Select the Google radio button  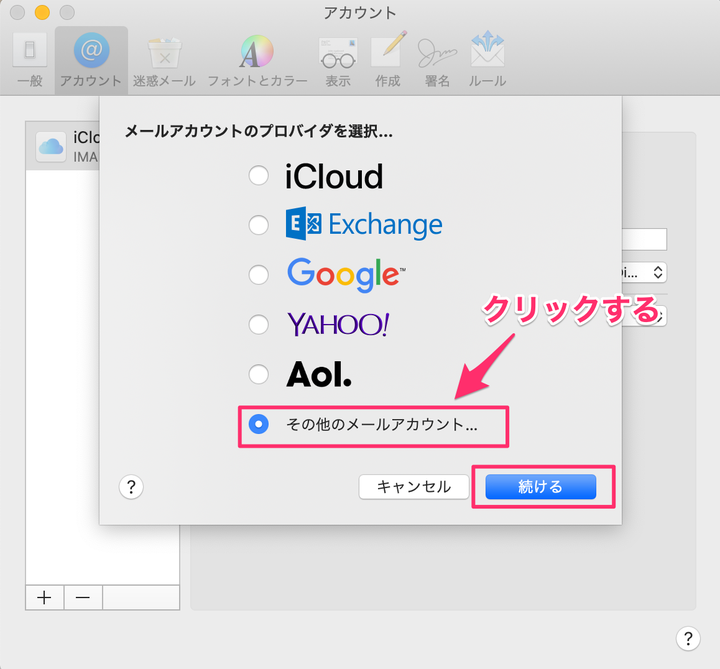tap(259, 275)
